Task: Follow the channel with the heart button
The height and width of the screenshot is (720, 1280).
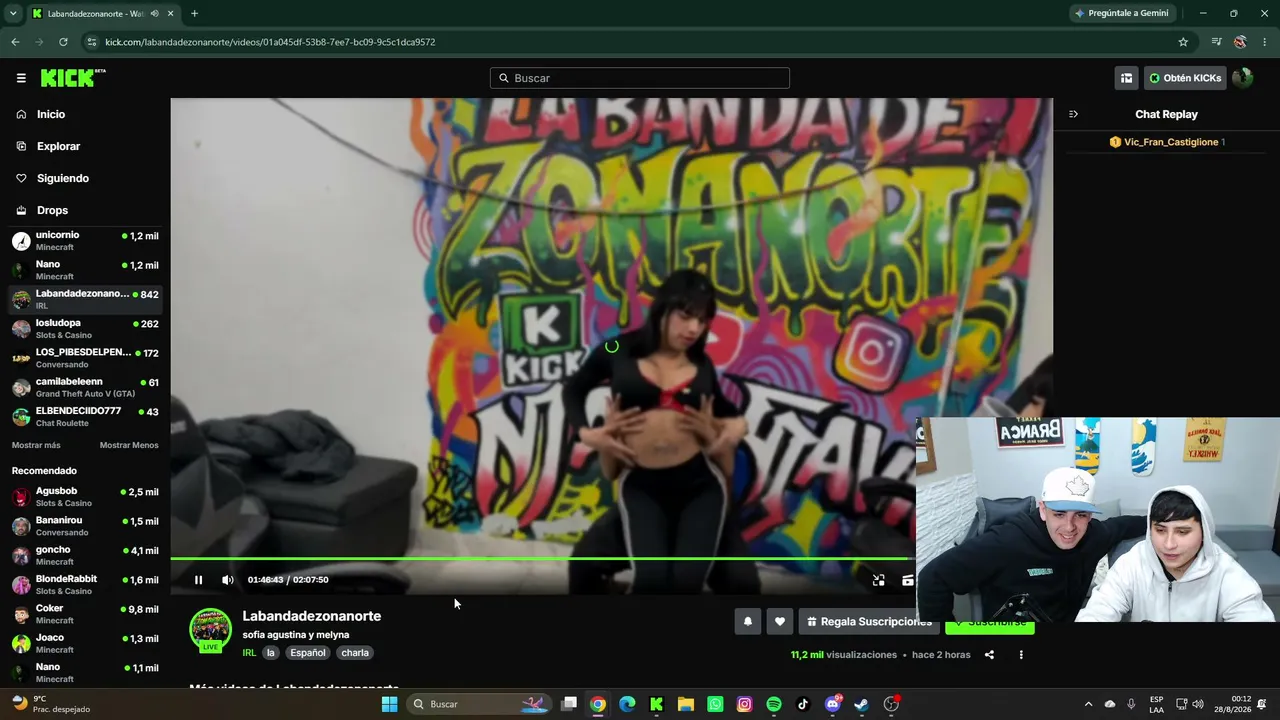Action: tap(779, 622)
